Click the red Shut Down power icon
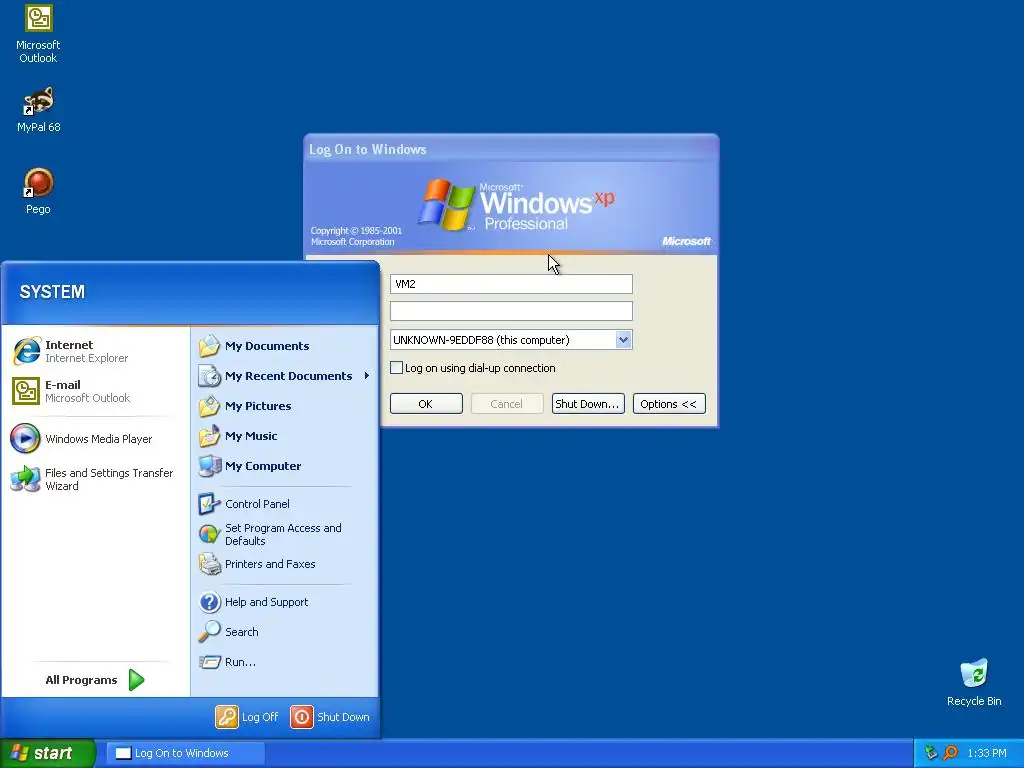 click(x=302, y=717)
